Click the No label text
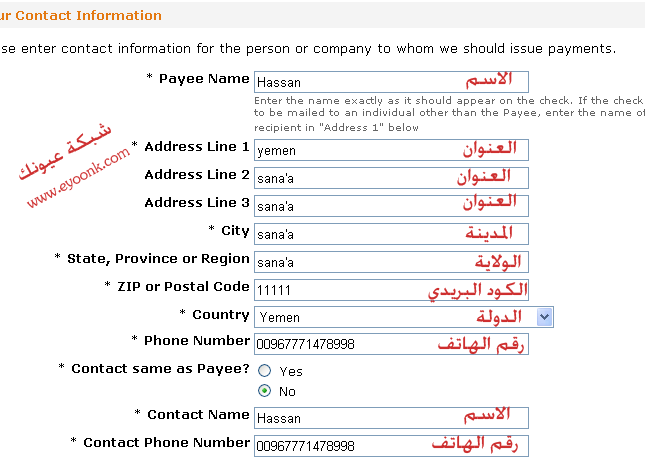Image resolution: width=645 pixels, height=474 pixels. pyautogui.click(x=287, y=391)
